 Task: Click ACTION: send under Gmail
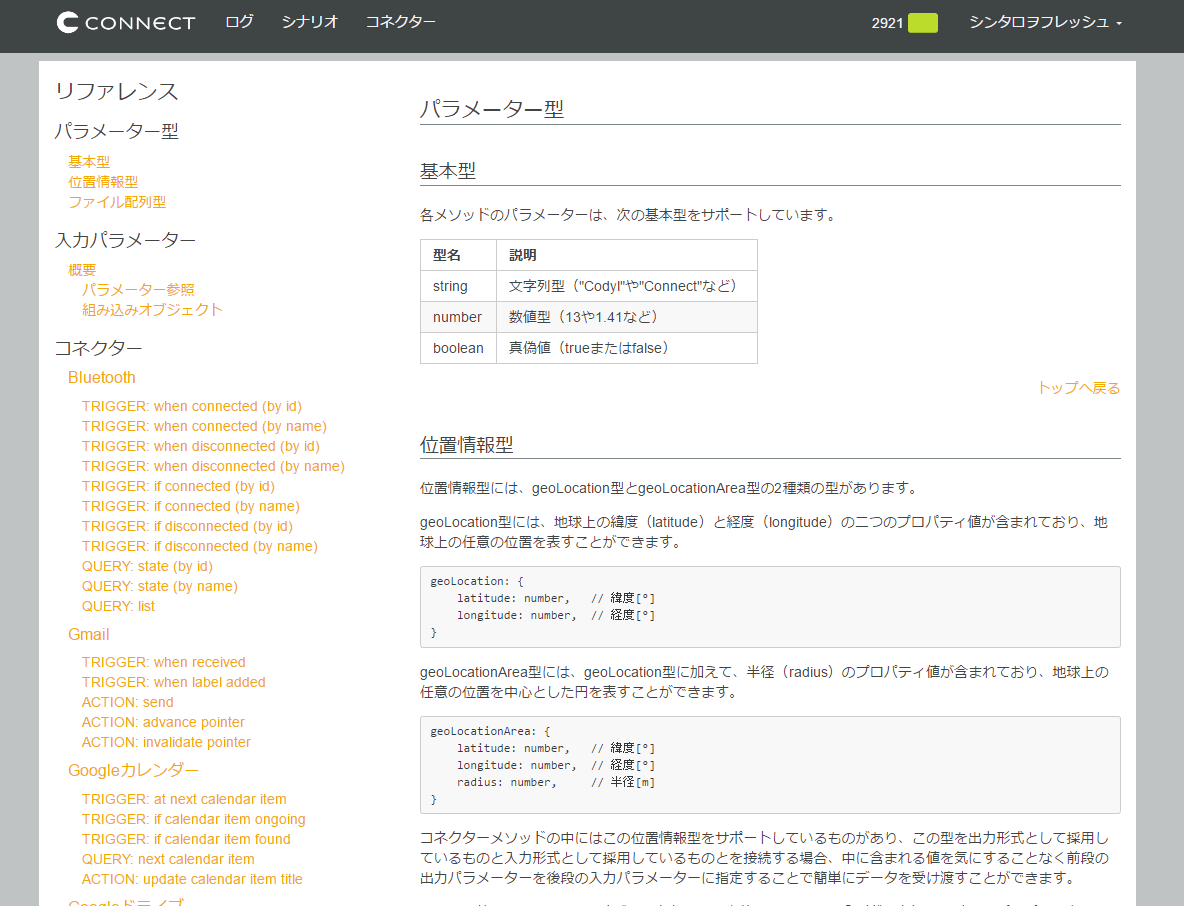click(x=127, y=702)
